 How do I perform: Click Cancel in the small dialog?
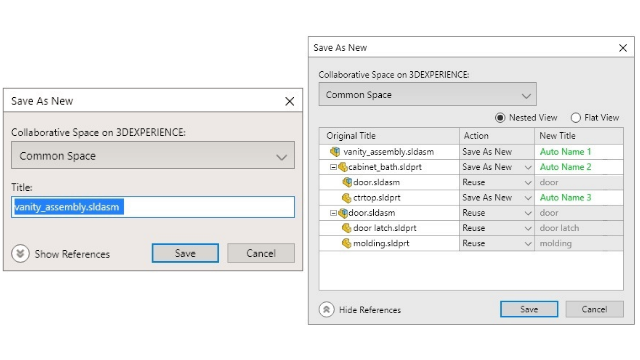tap(261, 253)
